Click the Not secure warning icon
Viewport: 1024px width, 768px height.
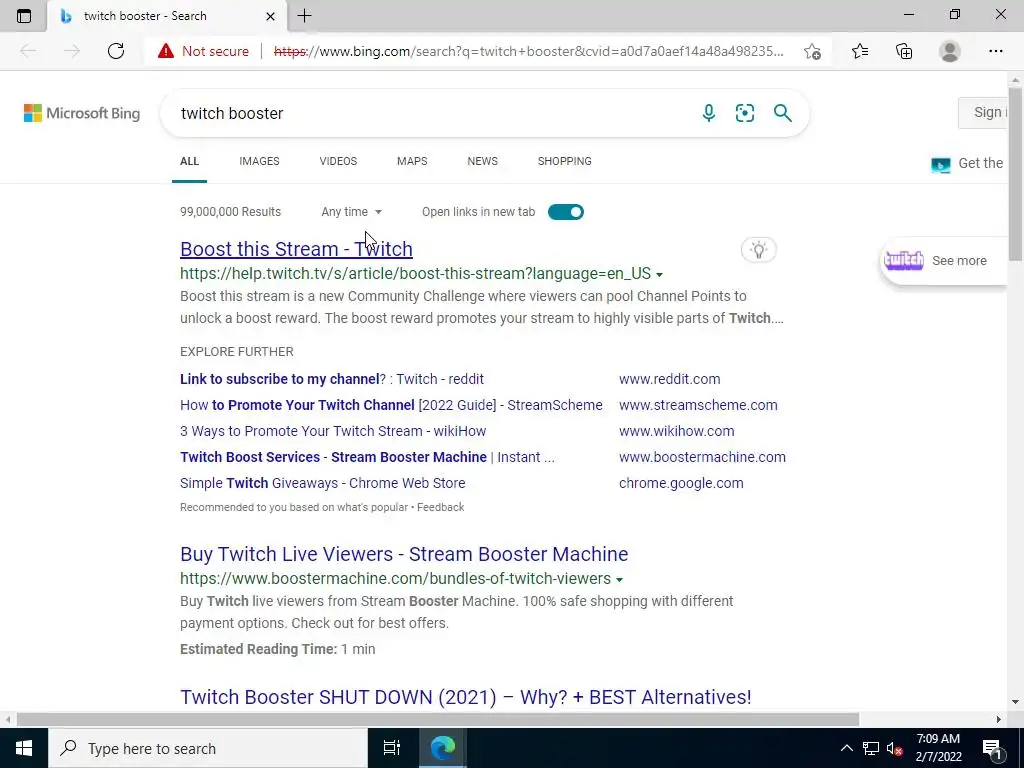pos(166,51)
